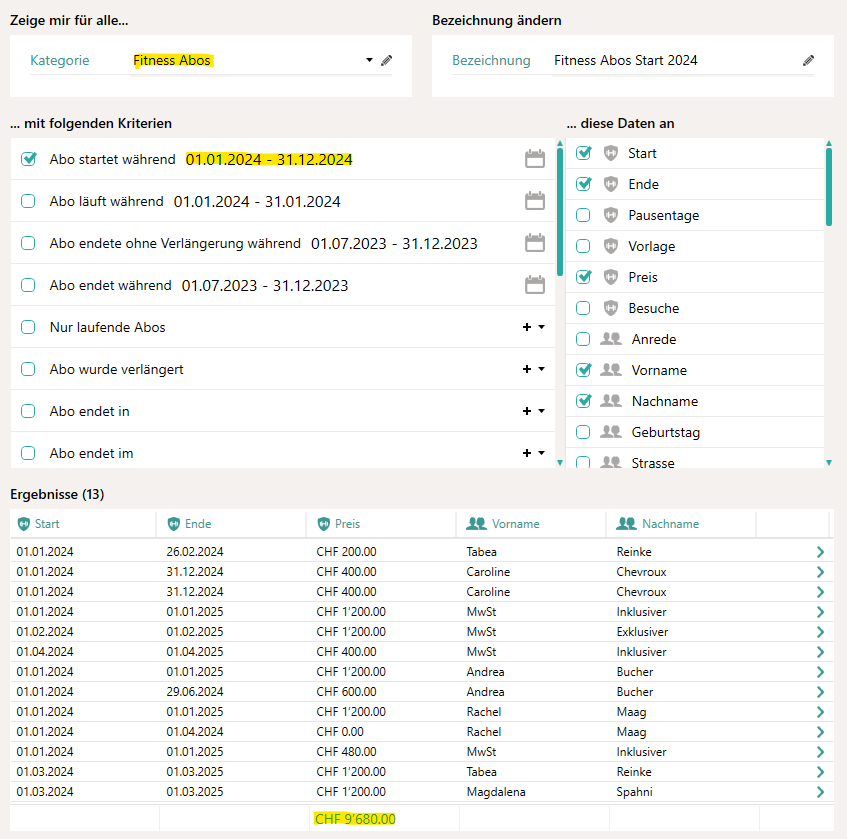
Task: Open calendar for 'Abo läuft während'
Action: point(535,201)
